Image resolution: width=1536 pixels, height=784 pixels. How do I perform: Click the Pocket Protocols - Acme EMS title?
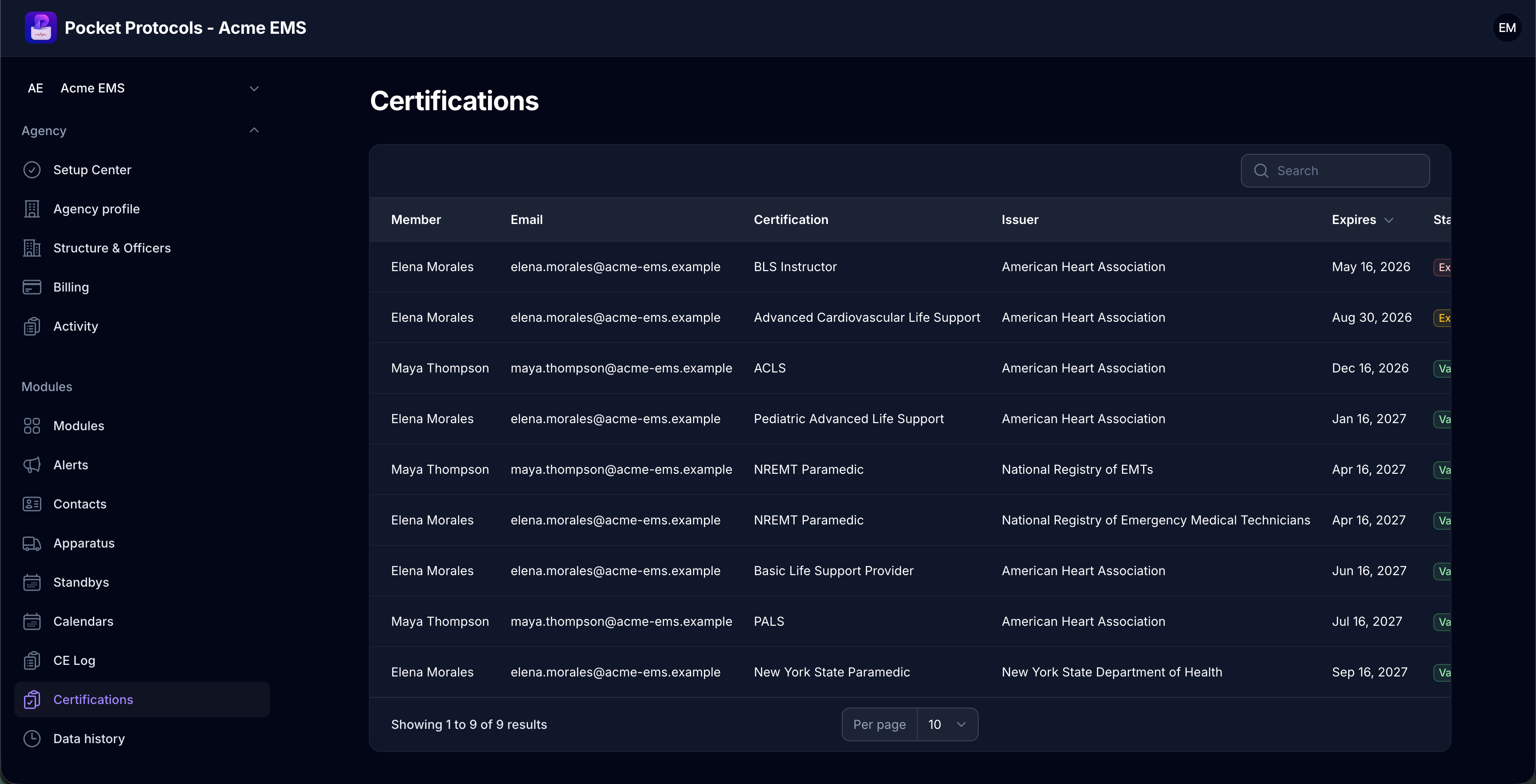tap(185, 28)
